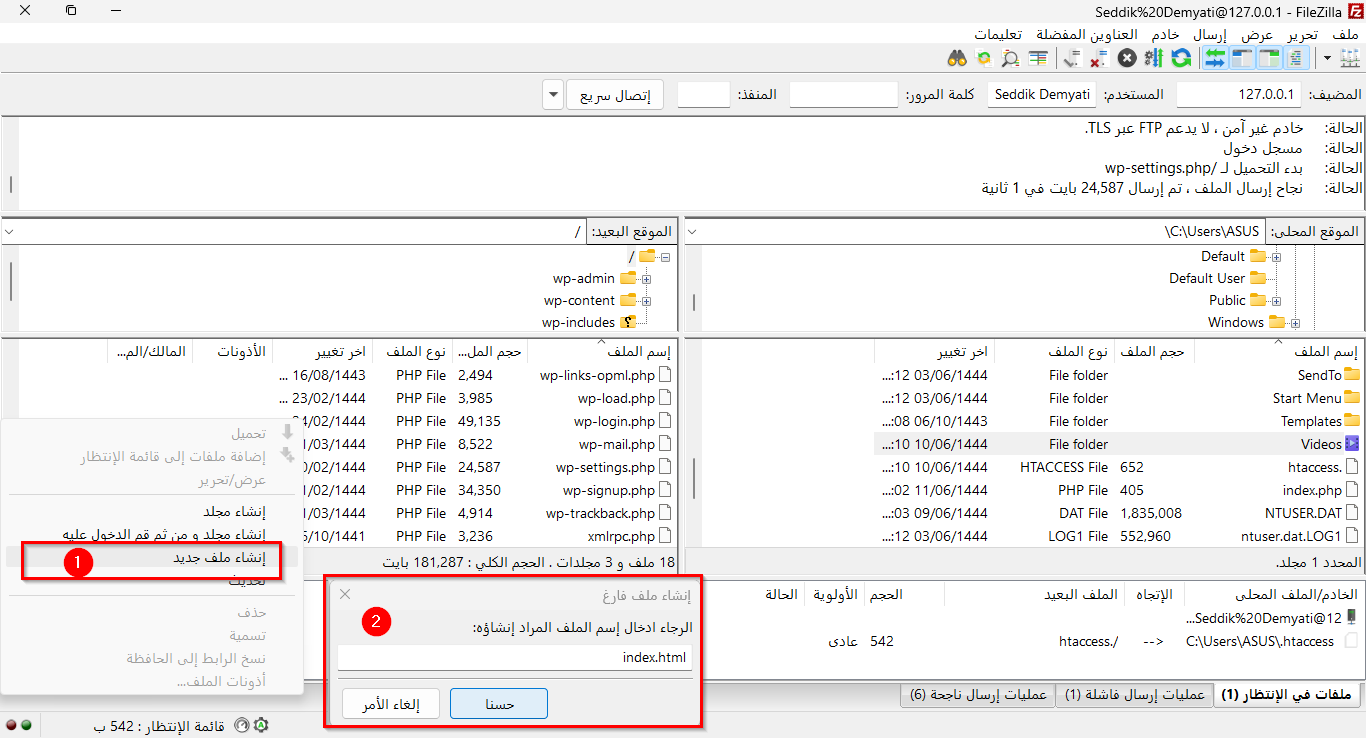Click the index.html filename input field
Image resolution: width=1366 pixels, height=738 pixels.
pos(515,658)
